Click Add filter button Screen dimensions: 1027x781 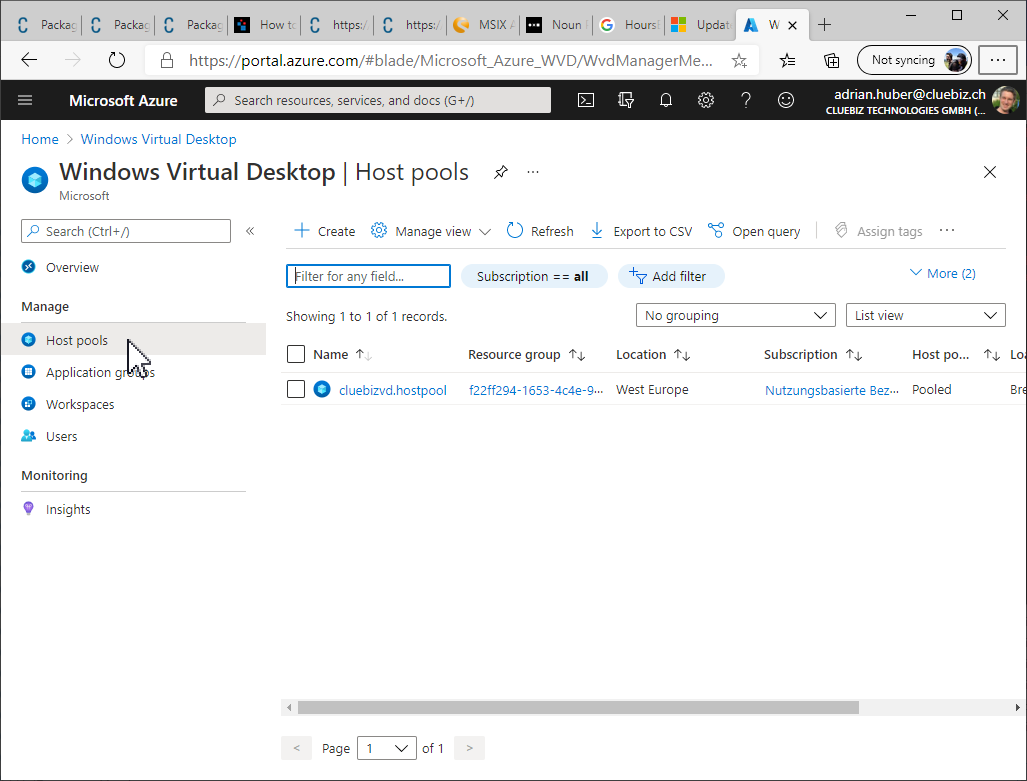pyautogui.click(x=671, y=276)
